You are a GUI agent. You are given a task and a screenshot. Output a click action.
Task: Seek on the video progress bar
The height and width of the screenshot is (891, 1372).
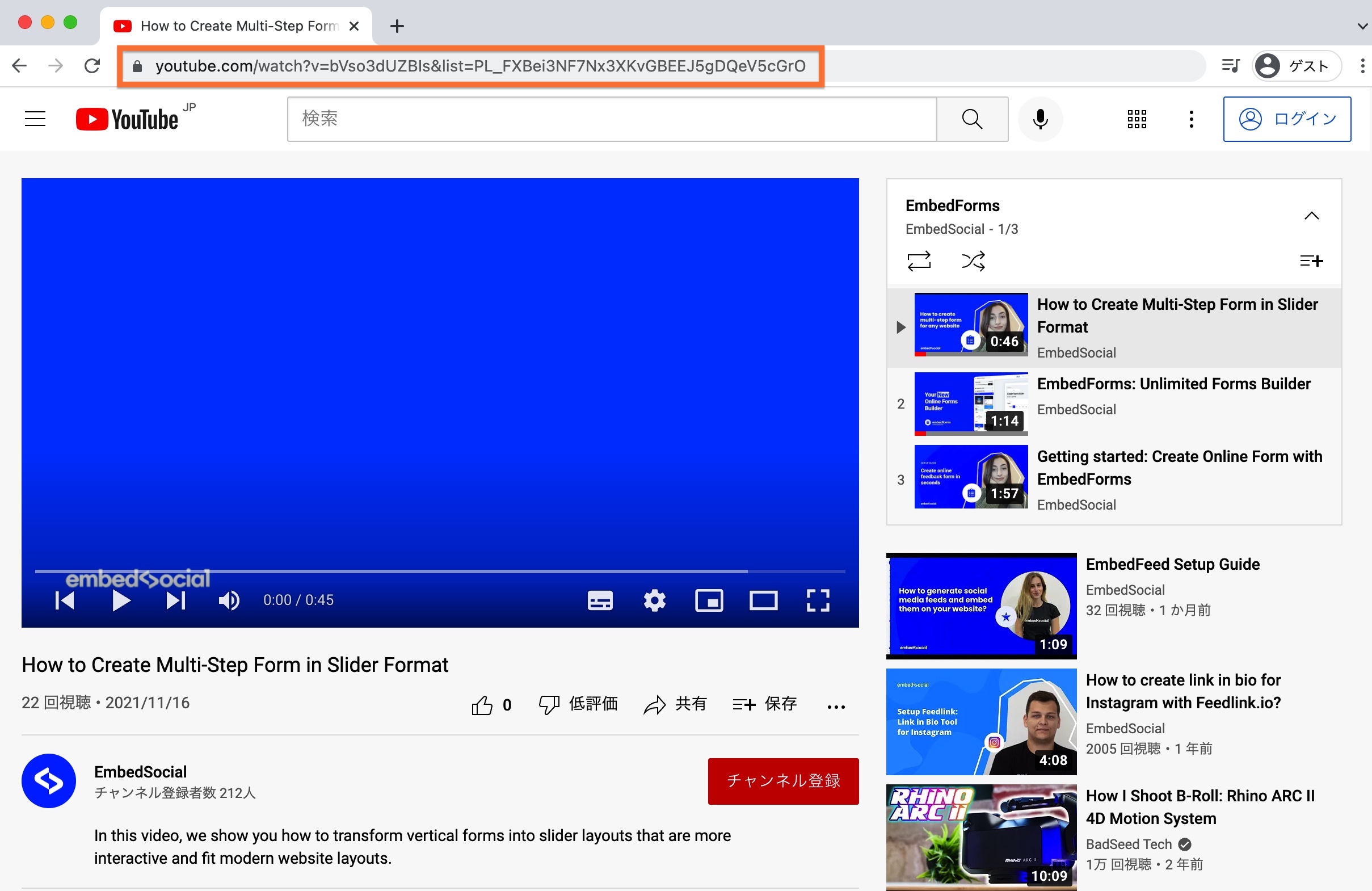click(x=440, y=571)
